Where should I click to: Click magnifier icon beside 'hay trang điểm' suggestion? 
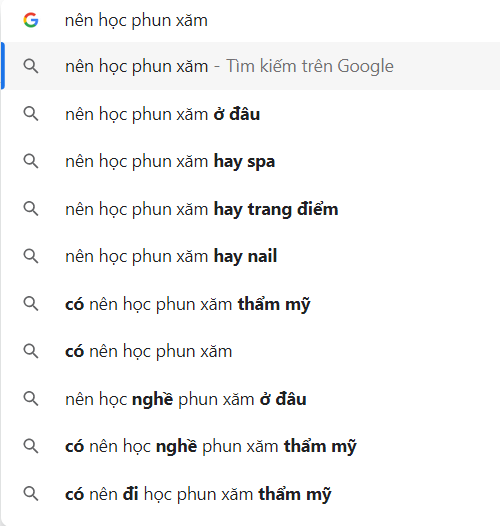coord(31,209)
